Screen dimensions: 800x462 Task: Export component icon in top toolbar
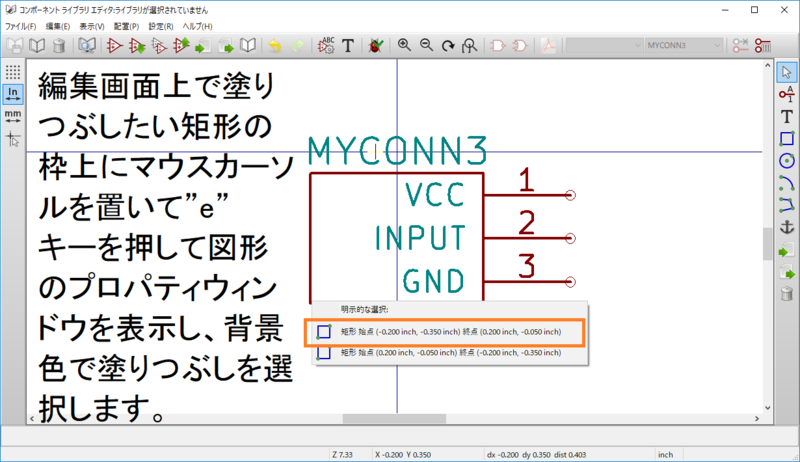[x=226, y=46]
